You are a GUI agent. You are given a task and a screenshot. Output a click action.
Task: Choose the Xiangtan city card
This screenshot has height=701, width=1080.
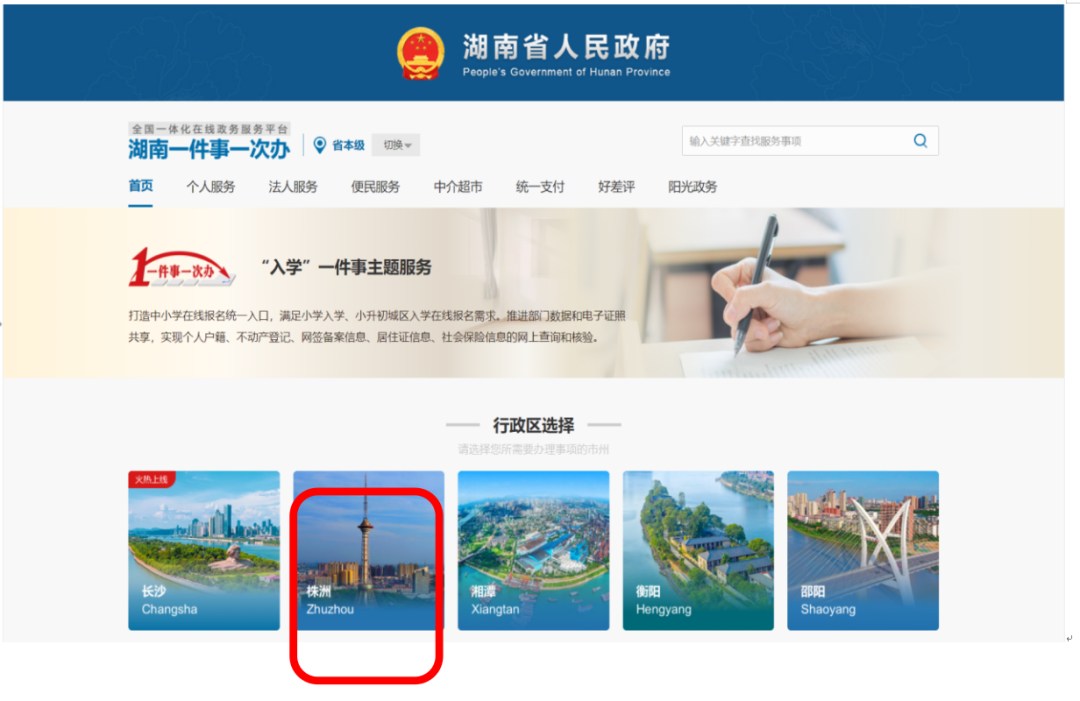pyautogui.click(x=534, y=550)
